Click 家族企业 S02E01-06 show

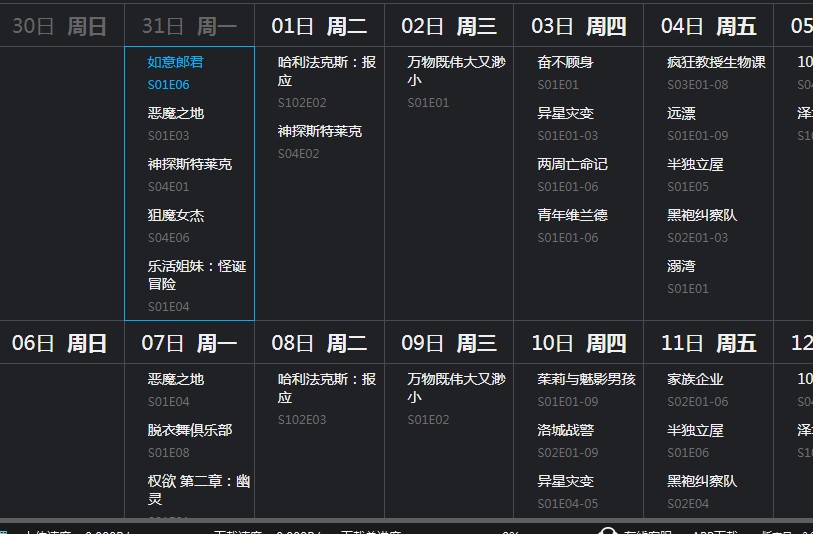[695, 379]
